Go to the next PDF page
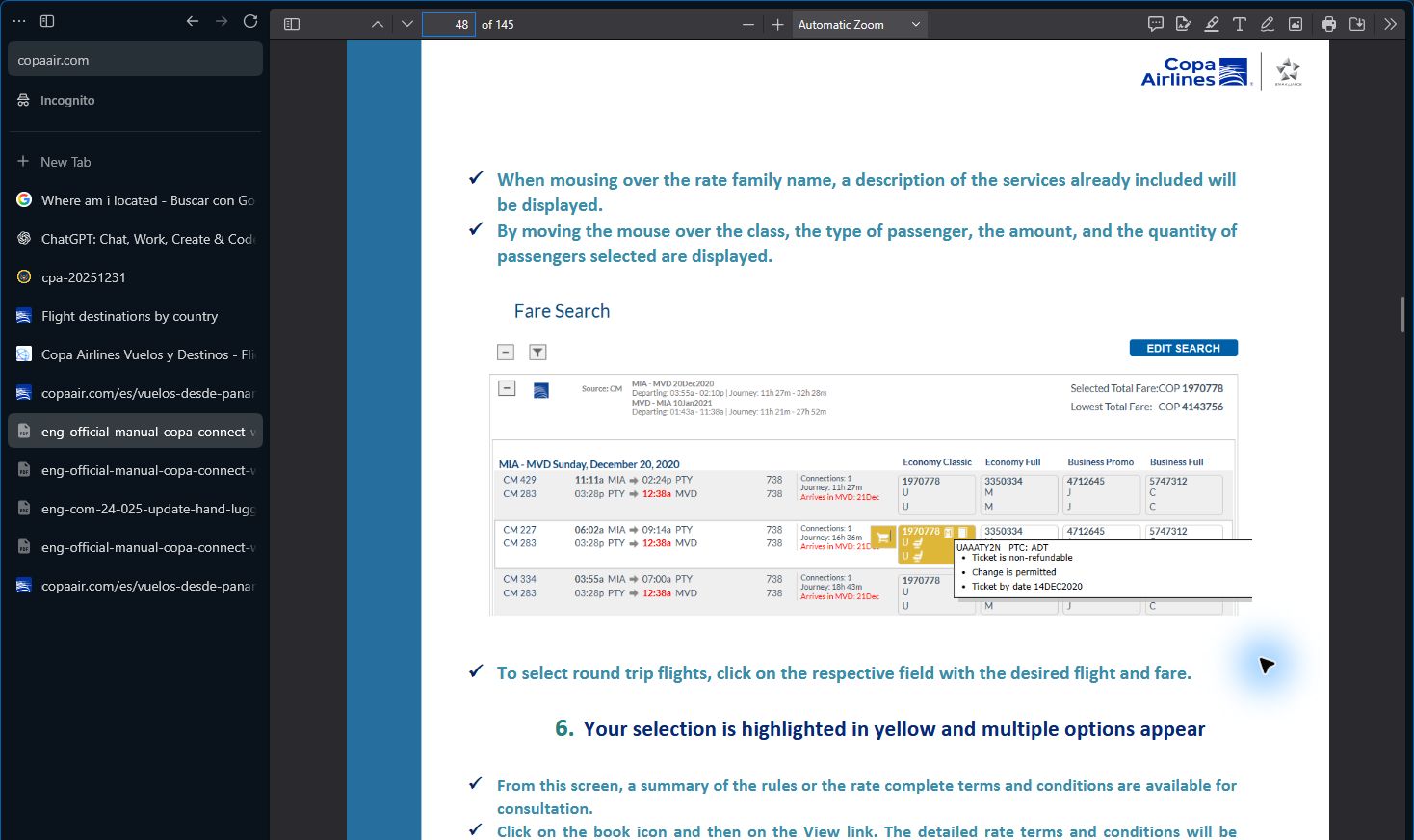This screenshot has width=1414, height=840. 407,24
